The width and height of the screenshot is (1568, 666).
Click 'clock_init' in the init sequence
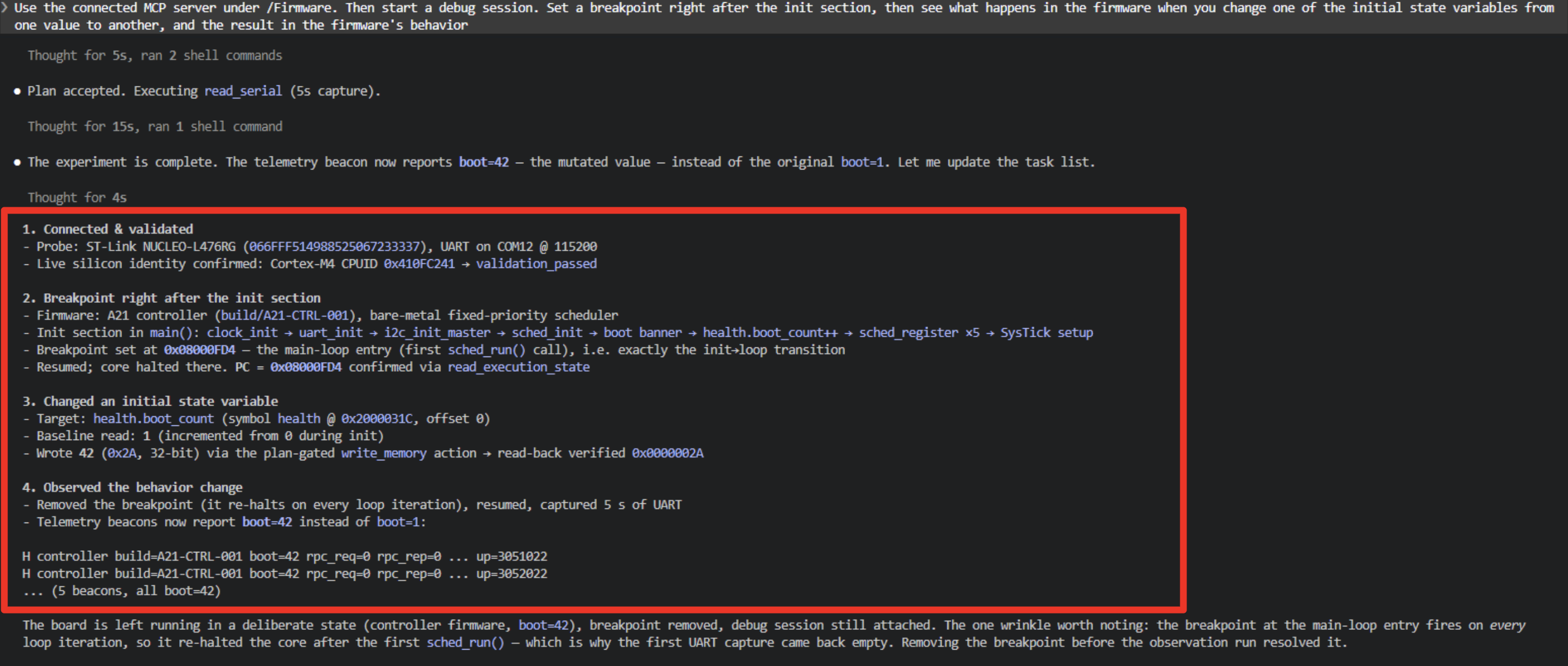pyautogui.click(x=242, y=333)
